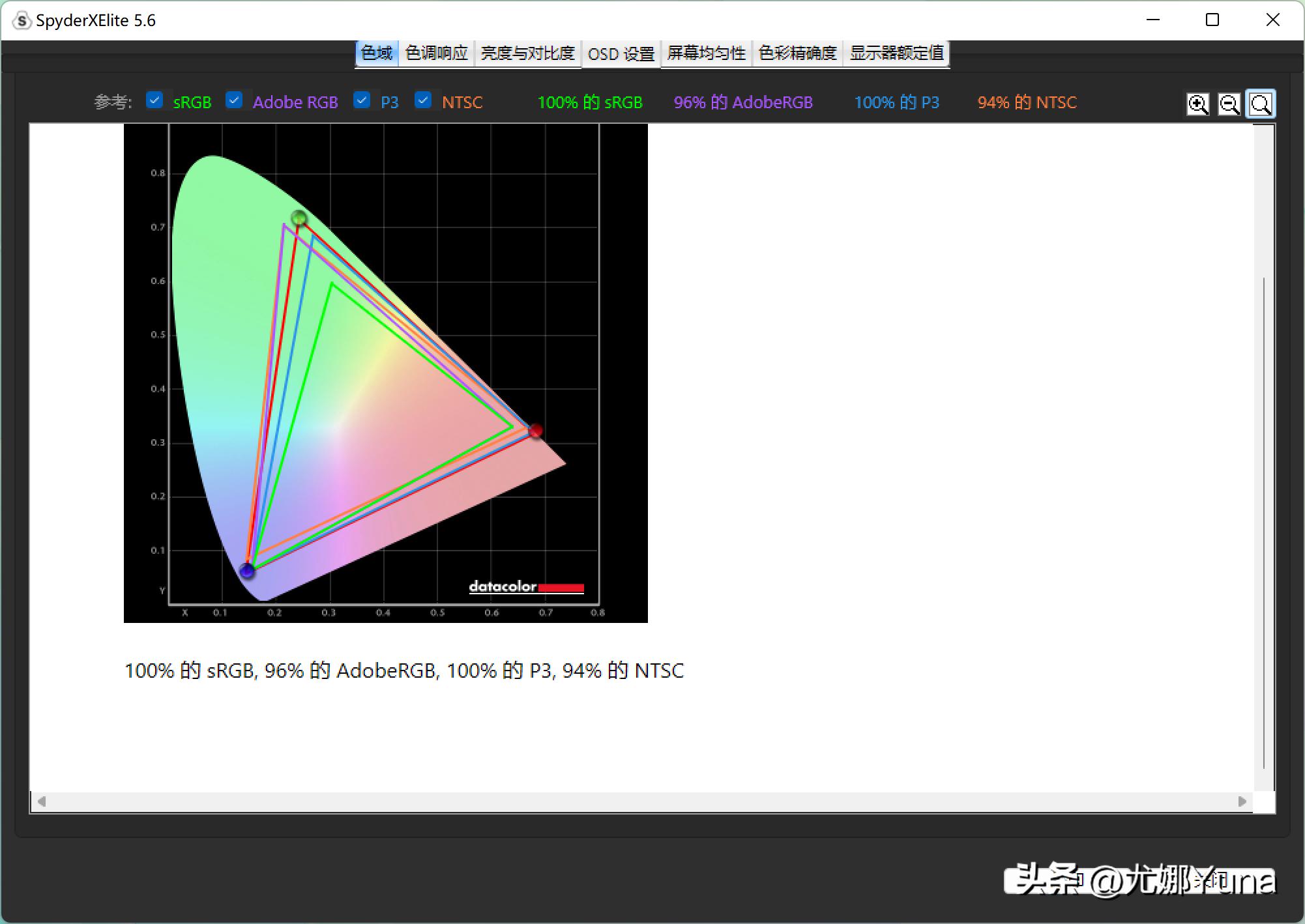
Task: Open the 屏幕均匀性 tab
Action: tap(706, 53)
